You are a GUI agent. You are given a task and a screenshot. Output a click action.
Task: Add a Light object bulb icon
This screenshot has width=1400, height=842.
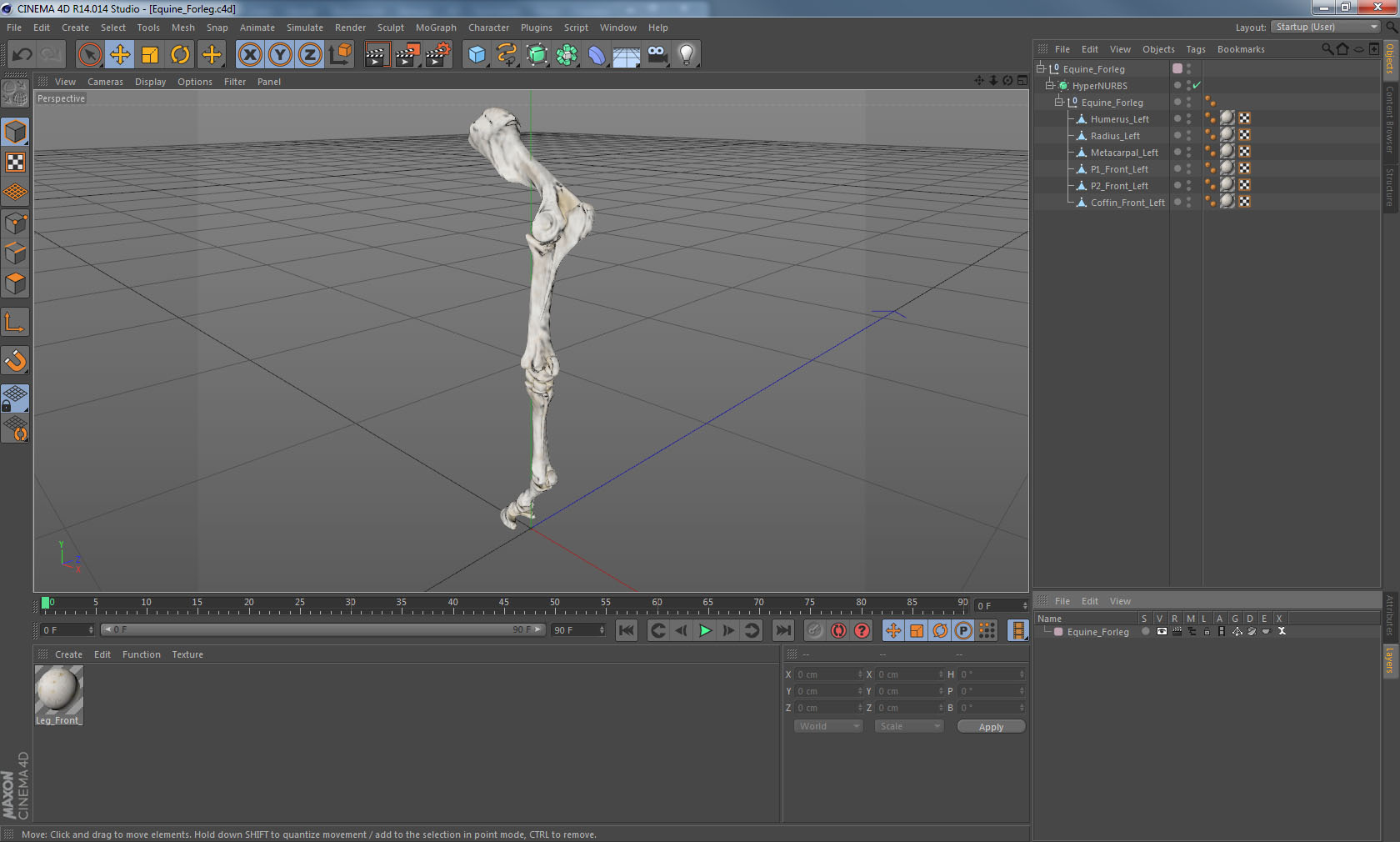(x=687, y=55)
